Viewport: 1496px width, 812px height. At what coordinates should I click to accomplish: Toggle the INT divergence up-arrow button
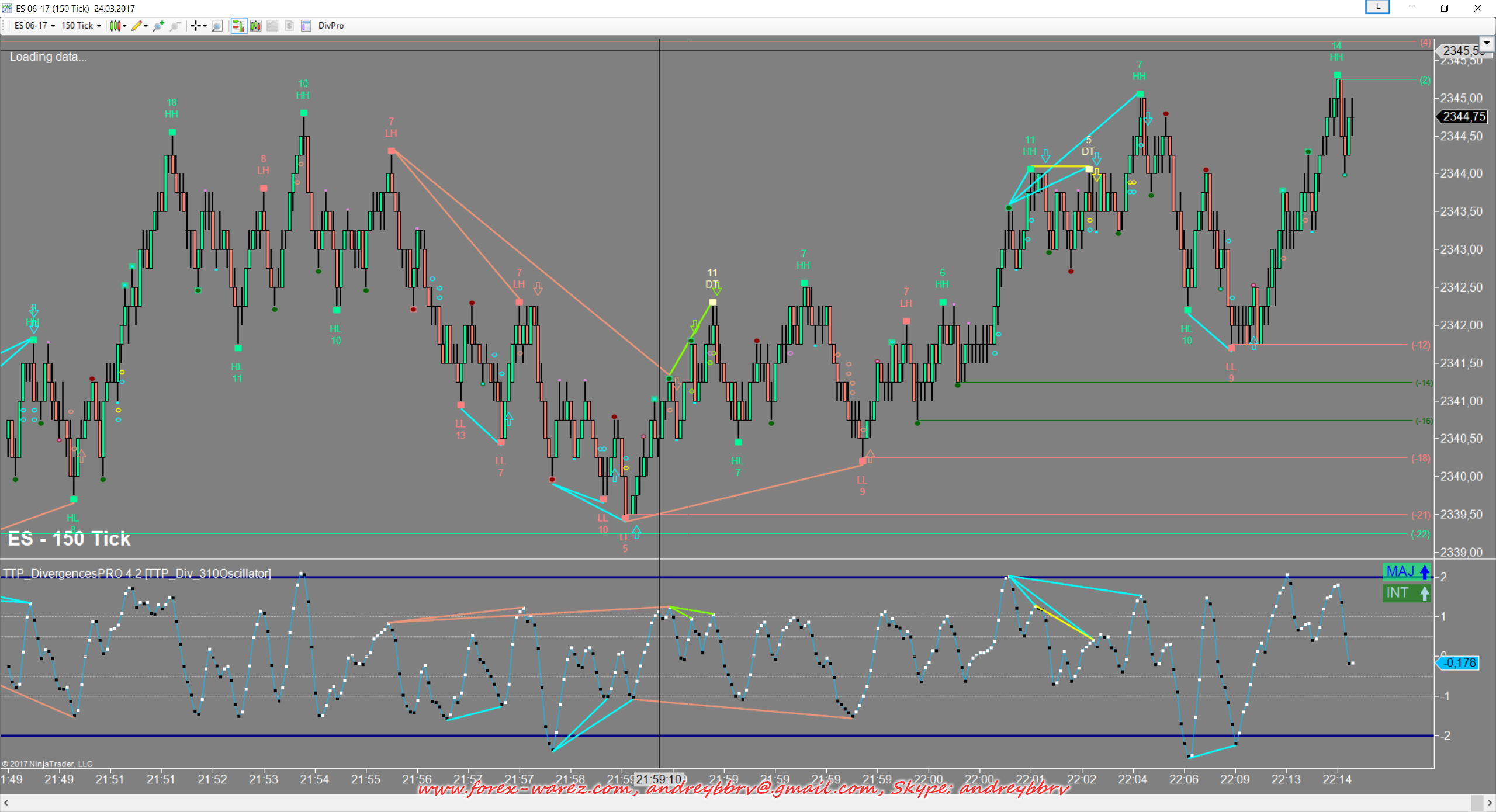[1407, 593]
